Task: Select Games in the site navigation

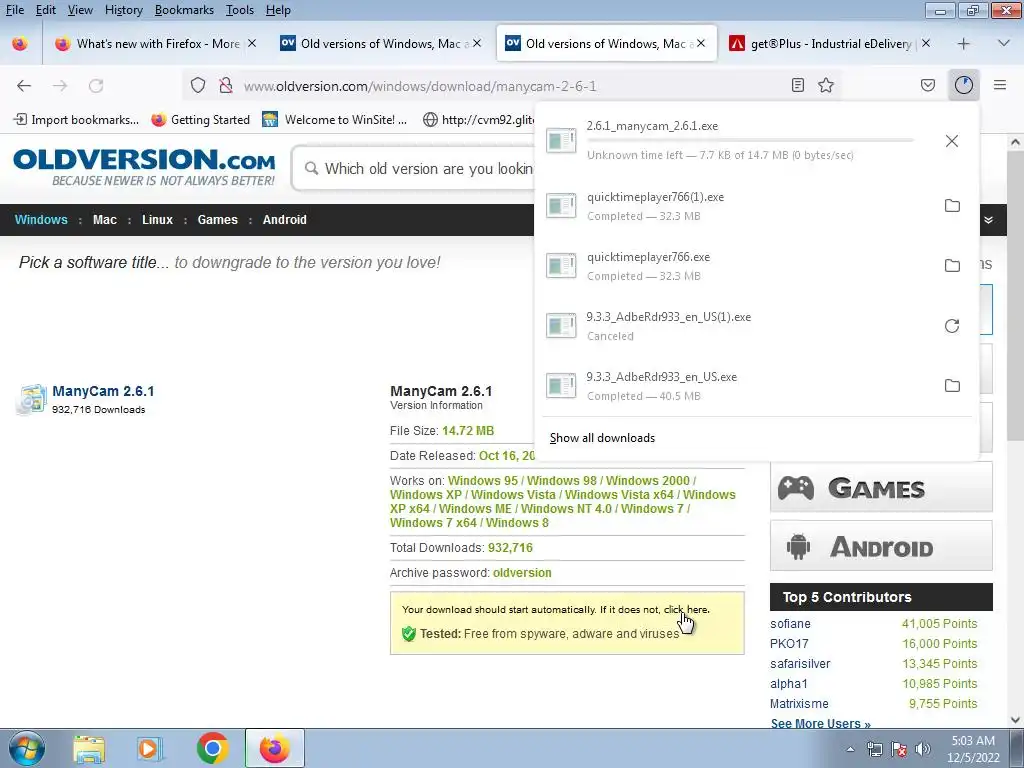Action: point(217,219)
